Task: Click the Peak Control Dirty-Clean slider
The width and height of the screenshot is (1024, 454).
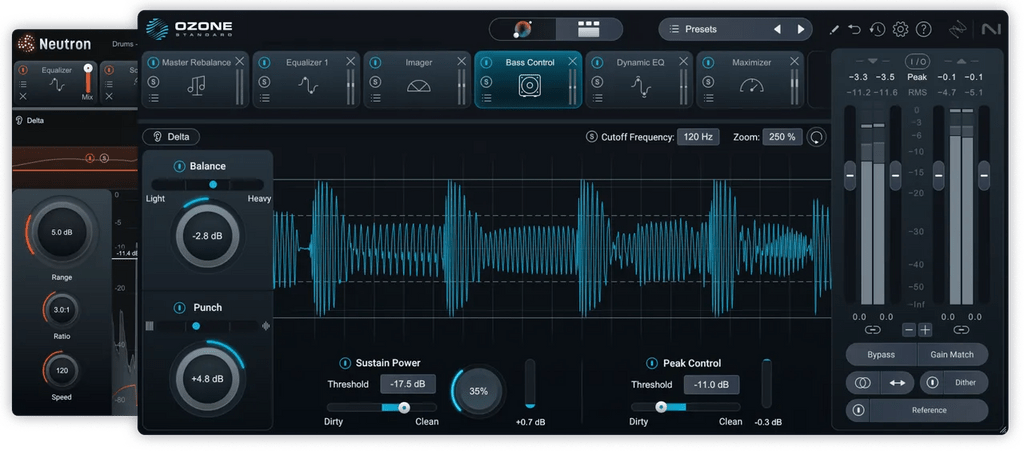Action: coord(686,408)
